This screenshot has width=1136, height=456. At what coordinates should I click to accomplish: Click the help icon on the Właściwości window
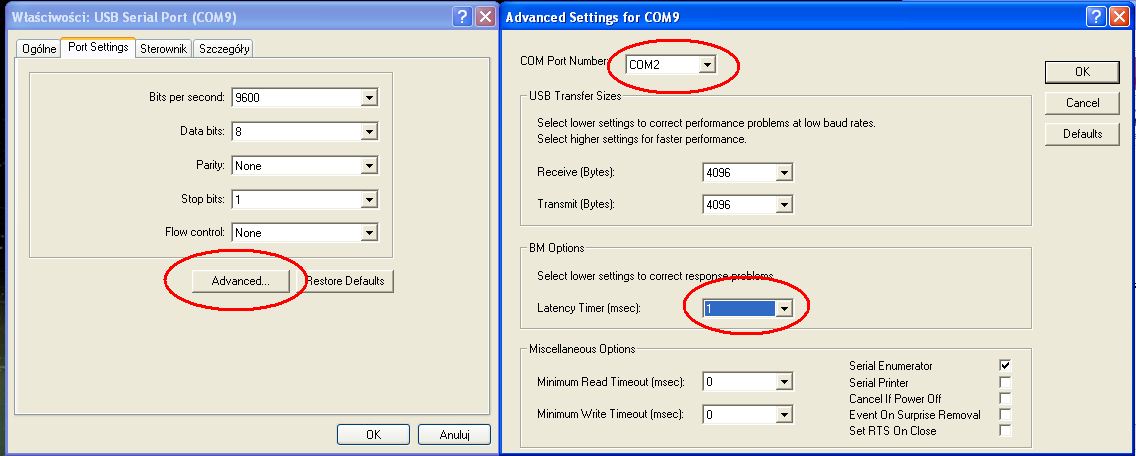[x=462, y=17]
